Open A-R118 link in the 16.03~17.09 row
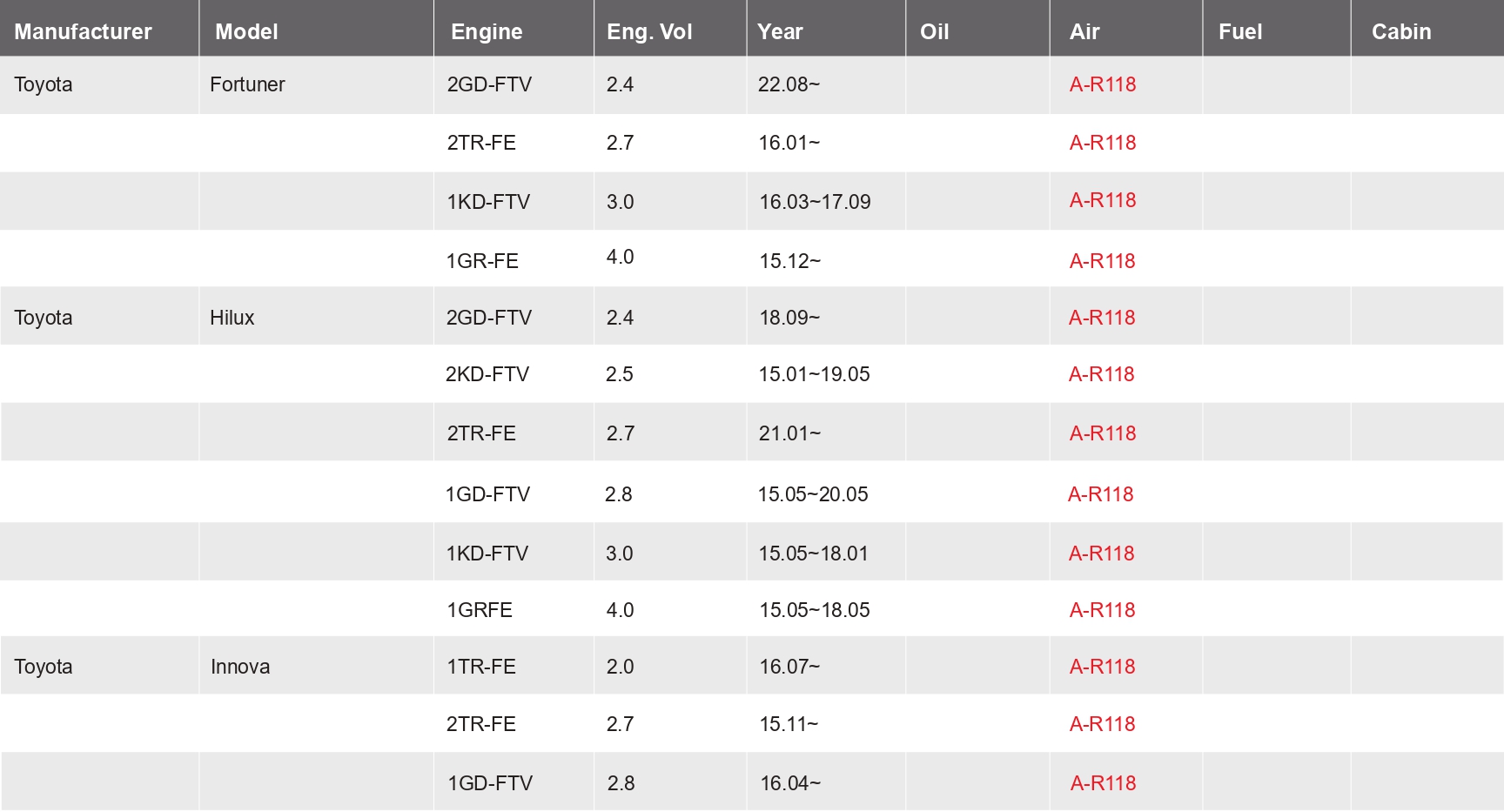Screen dimensions: 1504x812 (x=1103, y=200)
